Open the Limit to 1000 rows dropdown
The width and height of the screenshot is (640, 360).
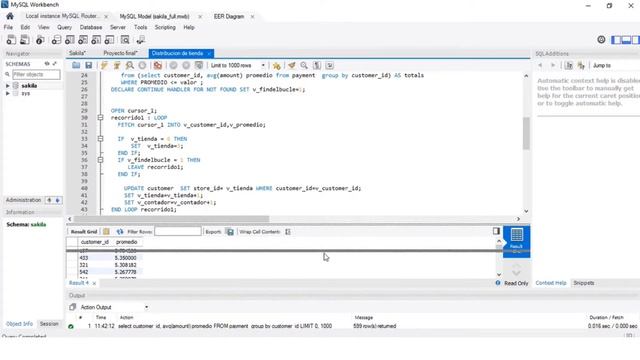238,65
